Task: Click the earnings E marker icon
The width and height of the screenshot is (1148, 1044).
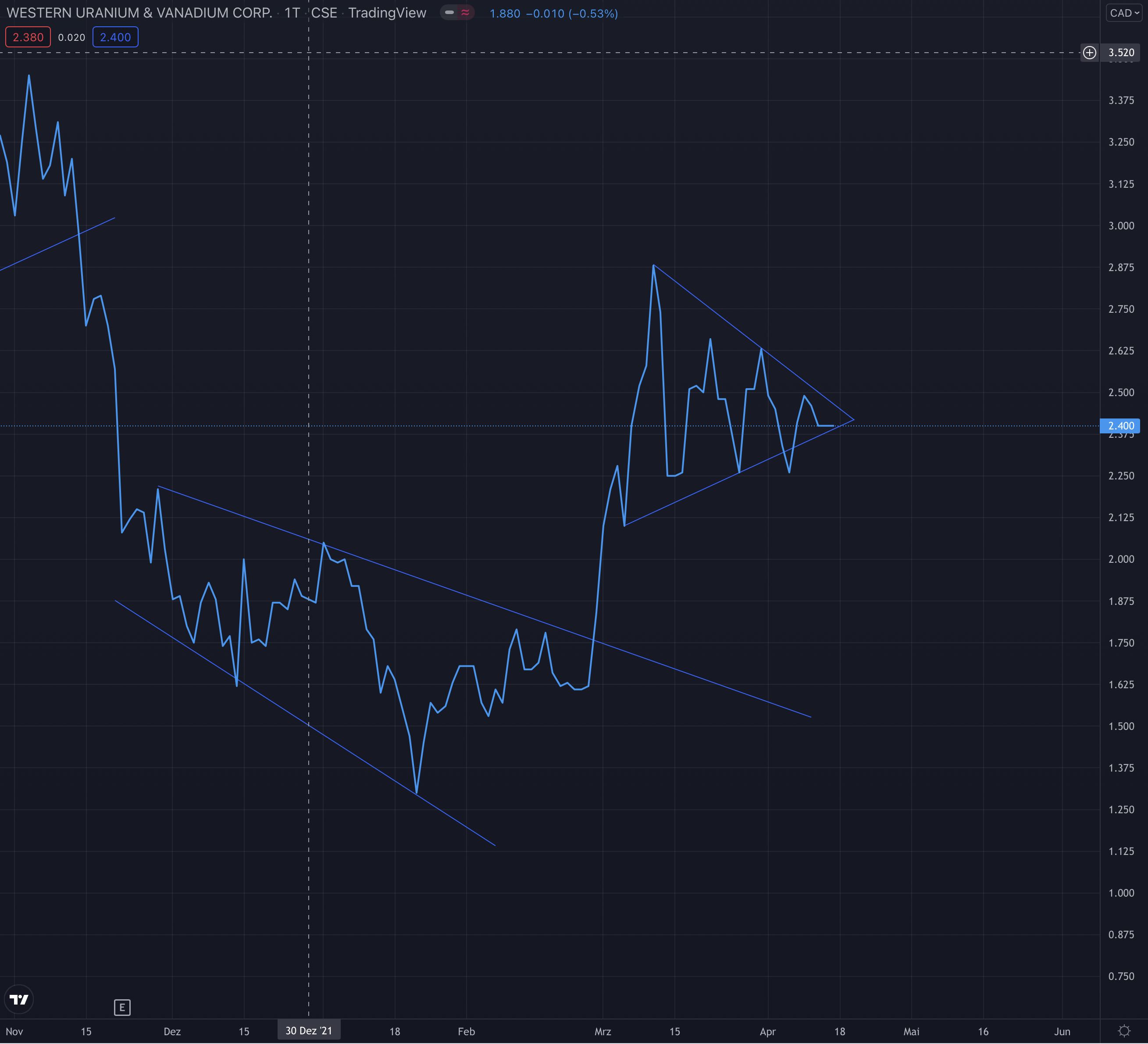Action: pyautogui.click(x=122, y=1008)
